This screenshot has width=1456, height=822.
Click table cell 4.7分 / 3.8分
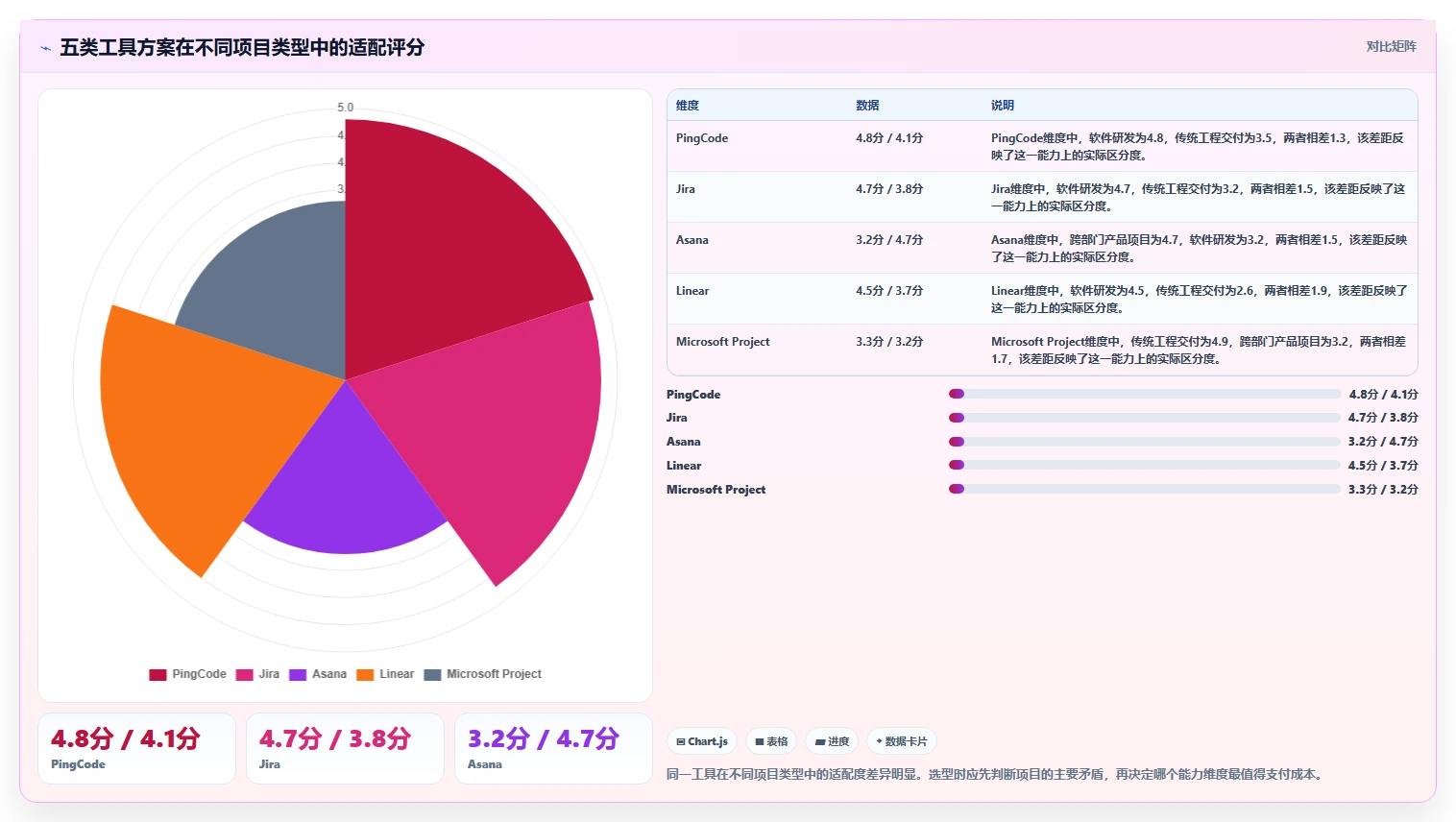tap(889, 189)
